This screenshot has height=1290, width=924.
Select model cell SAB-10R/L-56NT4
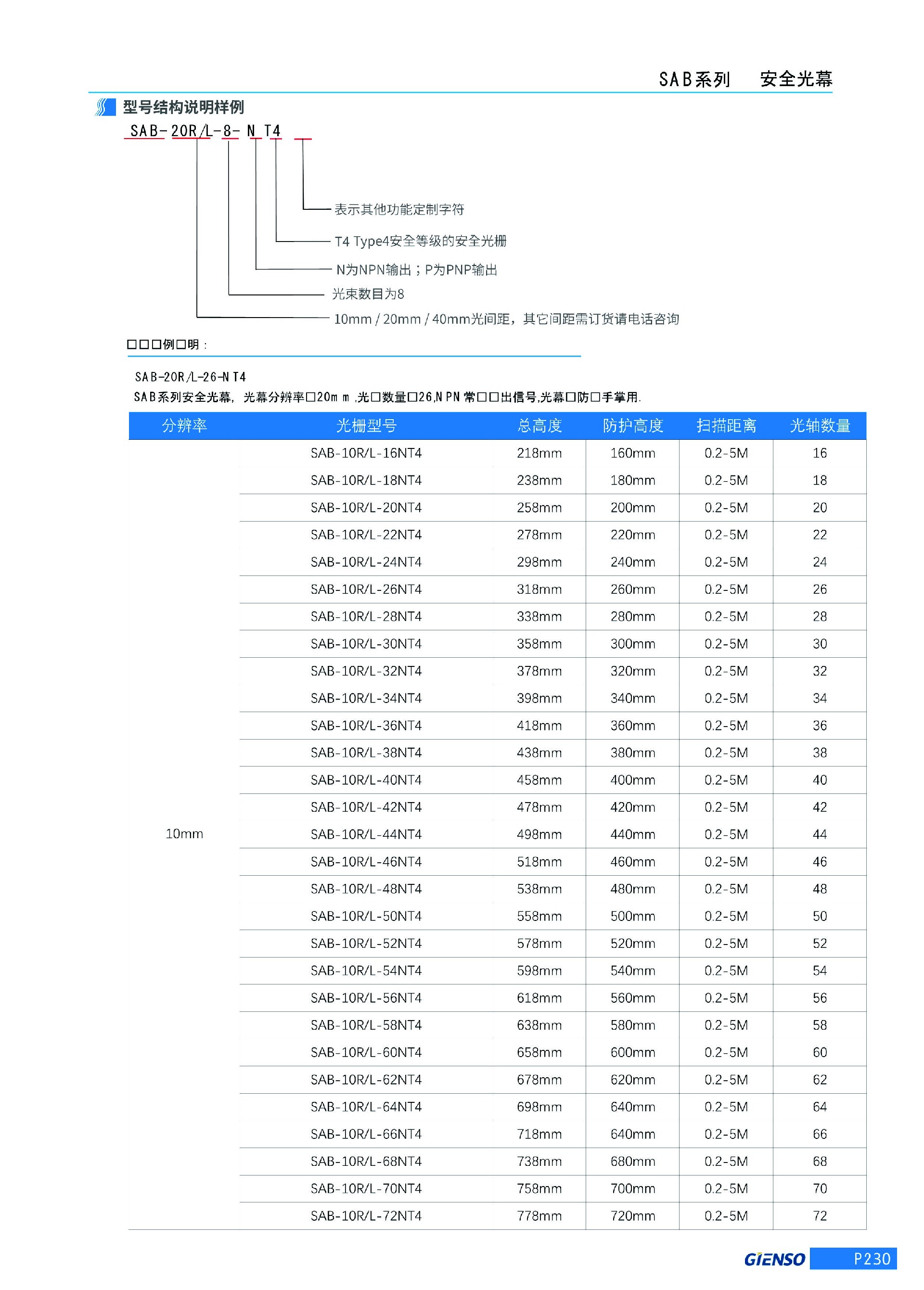(366, 997)
